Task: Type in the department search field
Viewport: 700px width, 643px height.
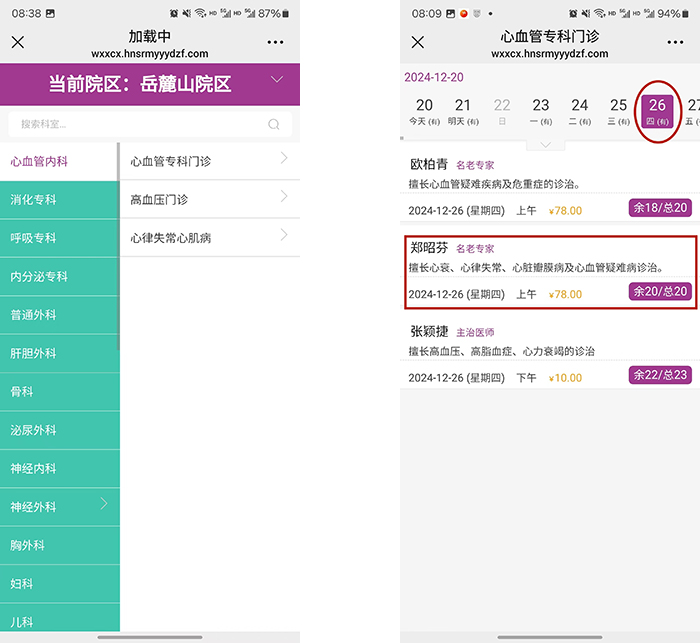Action: (140, 125)
